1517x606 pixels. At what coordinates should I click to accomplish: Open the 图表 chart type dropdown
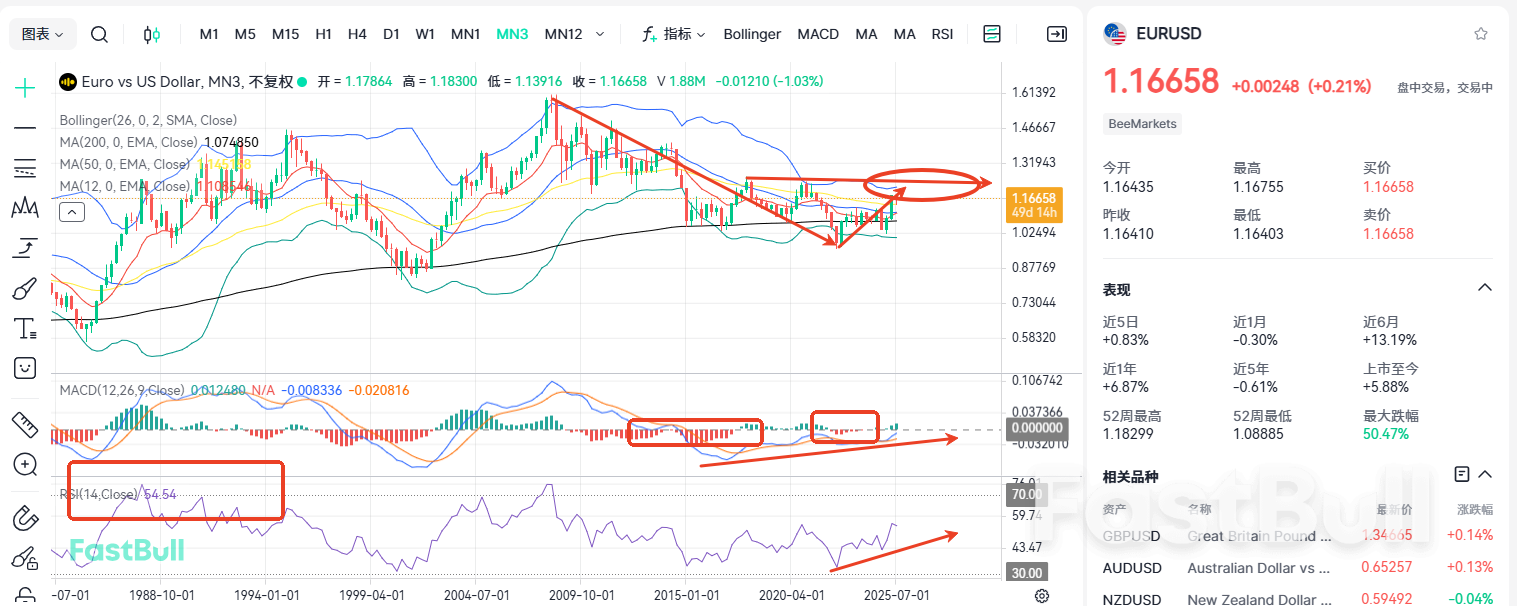pos(42,33)
